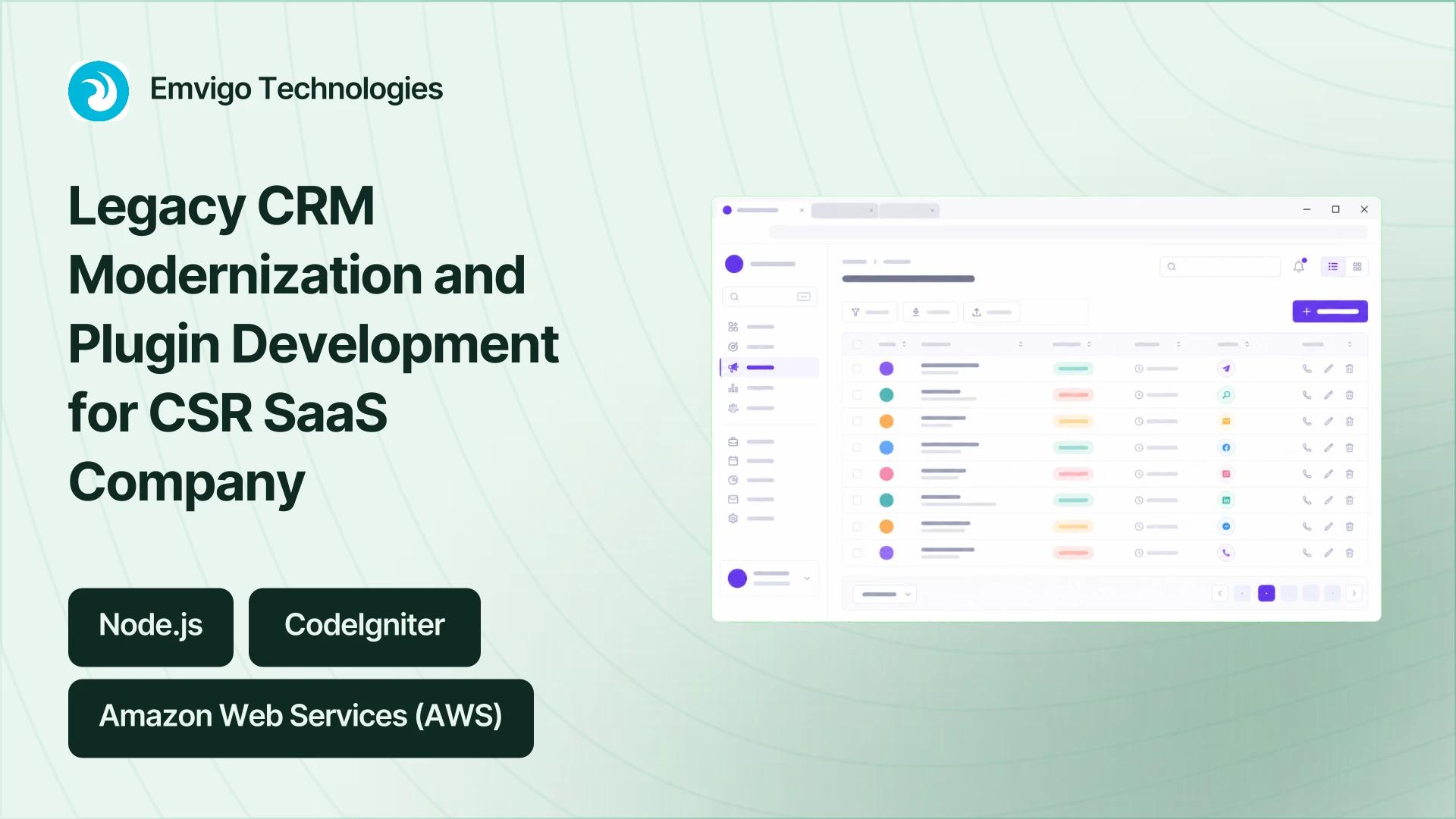Image resolution: width=1456 pixels, height=819 pixels.
Task: Open the highlighted megaphone sidebar item
Action: tap(769, 368)
